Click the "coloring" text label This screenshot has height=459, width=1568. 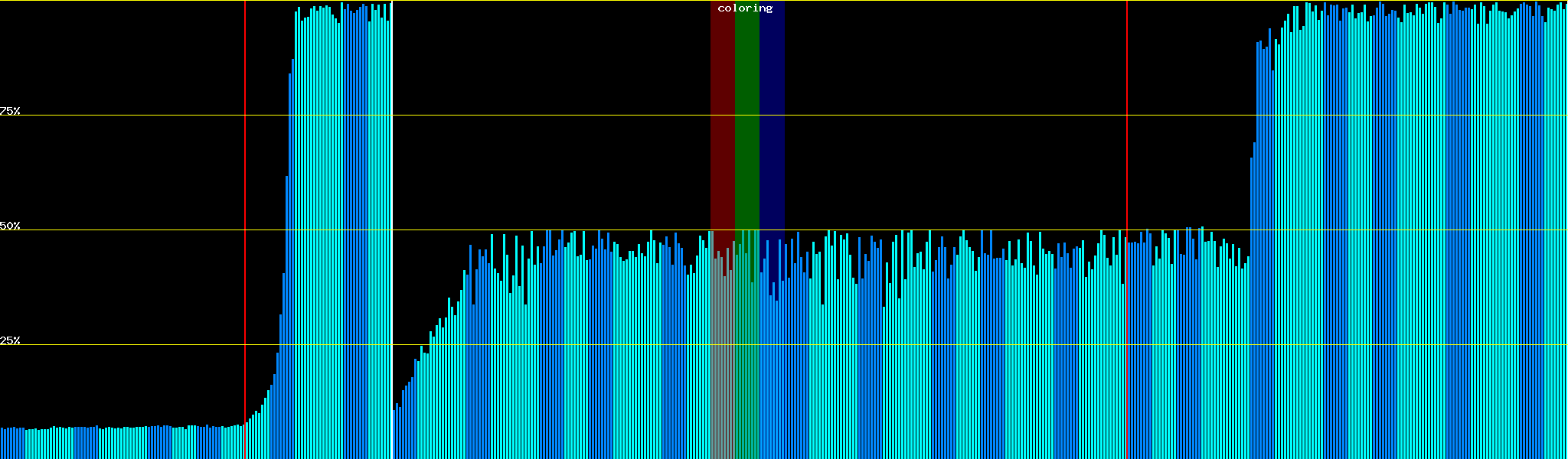coord(745,8)
